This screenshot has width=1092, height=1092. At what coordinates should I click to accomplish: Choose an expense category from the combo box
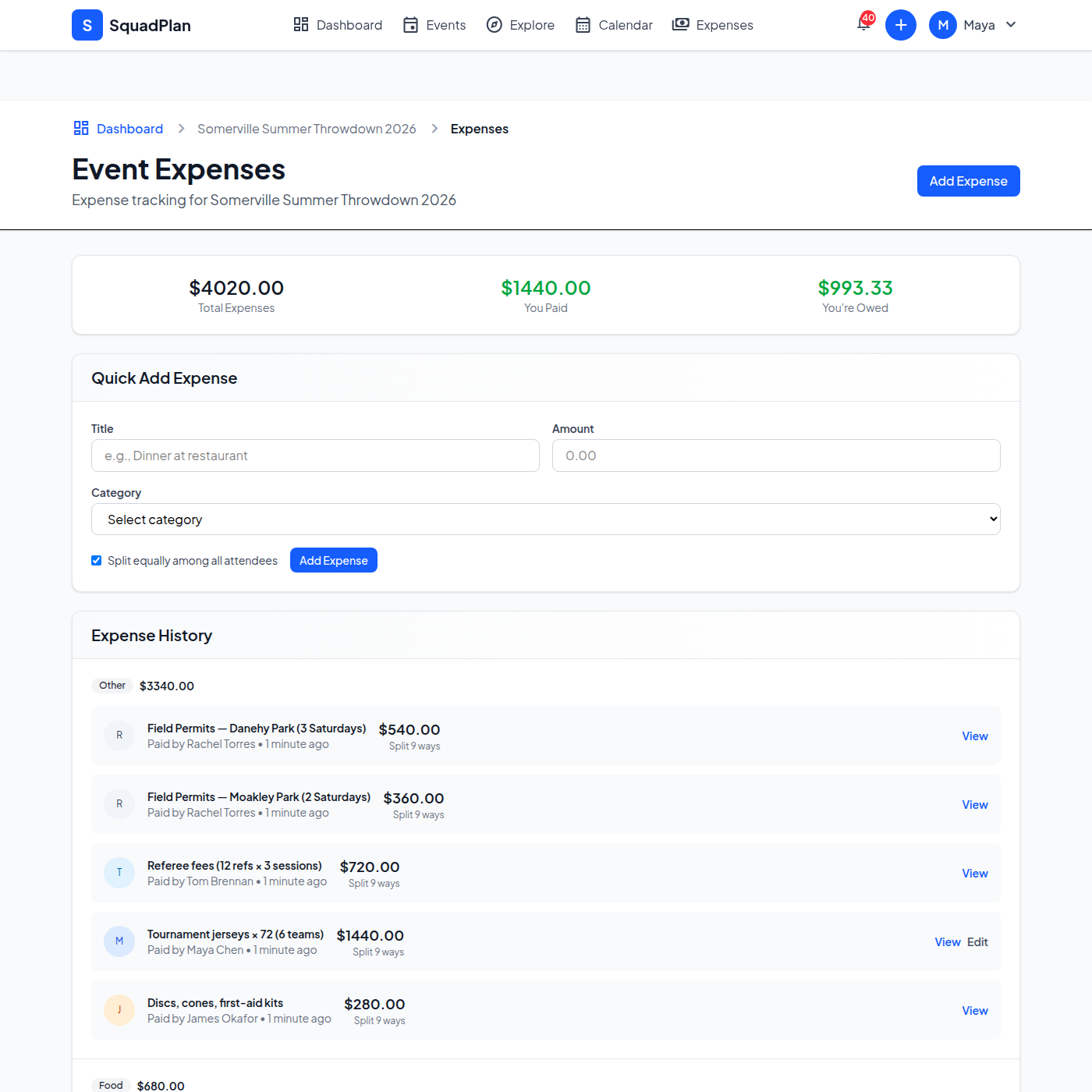pos(545,519)
